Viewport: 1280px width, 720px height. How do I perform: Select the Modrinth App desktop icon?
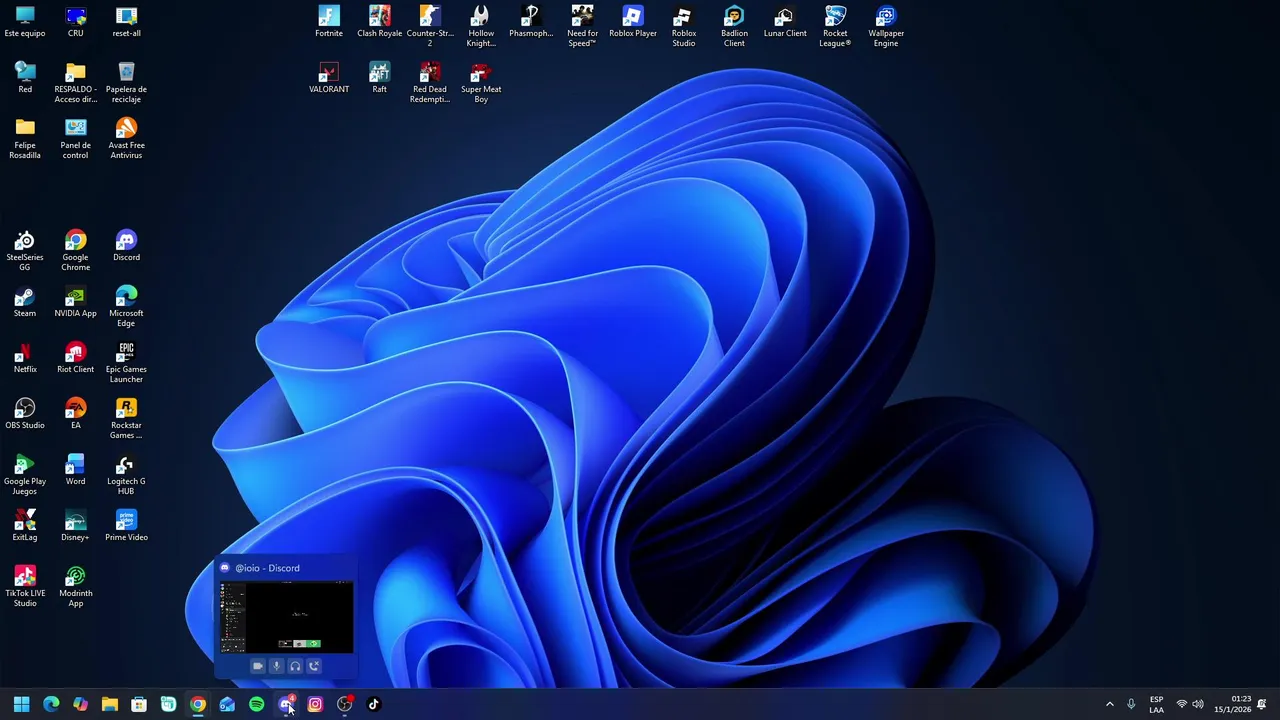coord(76,586)
